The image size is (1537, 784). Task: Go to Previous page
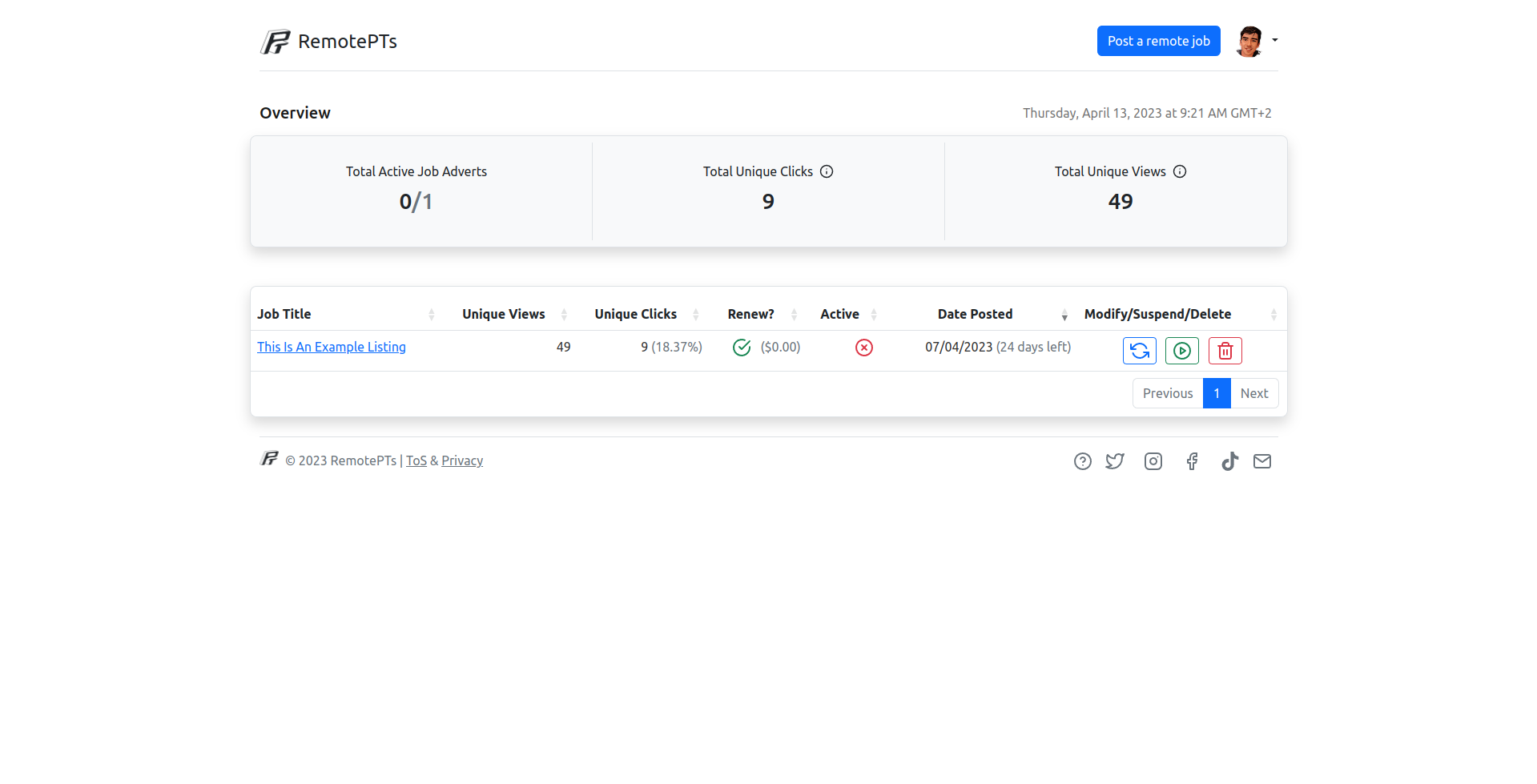click(1168, 393)
